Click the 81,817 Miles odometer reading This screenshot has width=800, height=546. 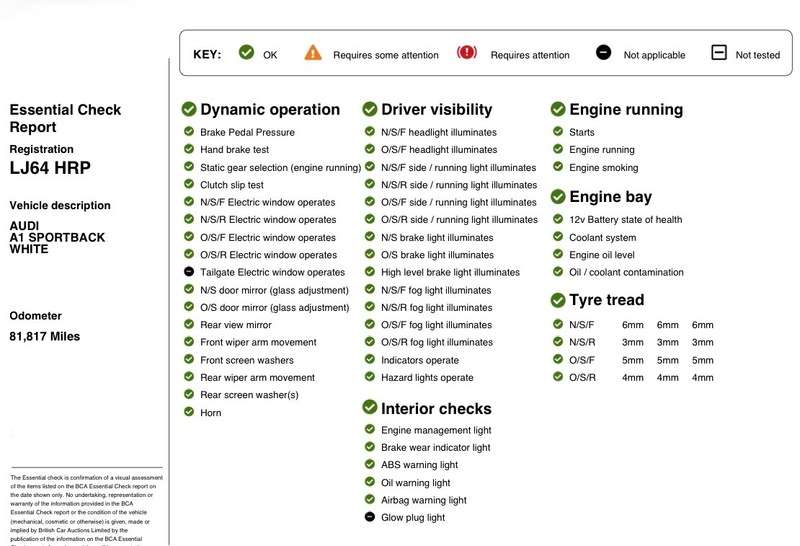[x=45, y=337]
